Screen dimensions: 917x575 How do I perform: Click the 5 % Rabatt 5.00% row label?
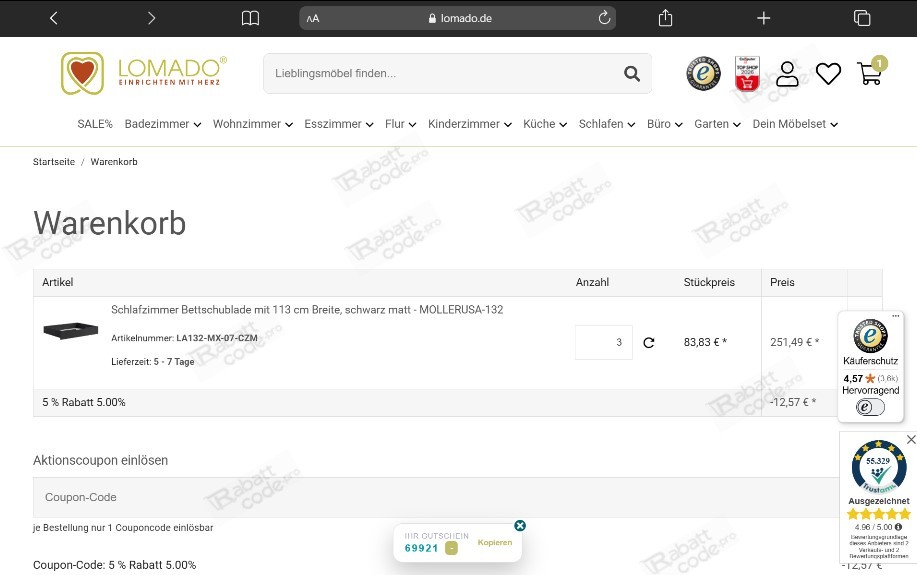pos(84,402)
